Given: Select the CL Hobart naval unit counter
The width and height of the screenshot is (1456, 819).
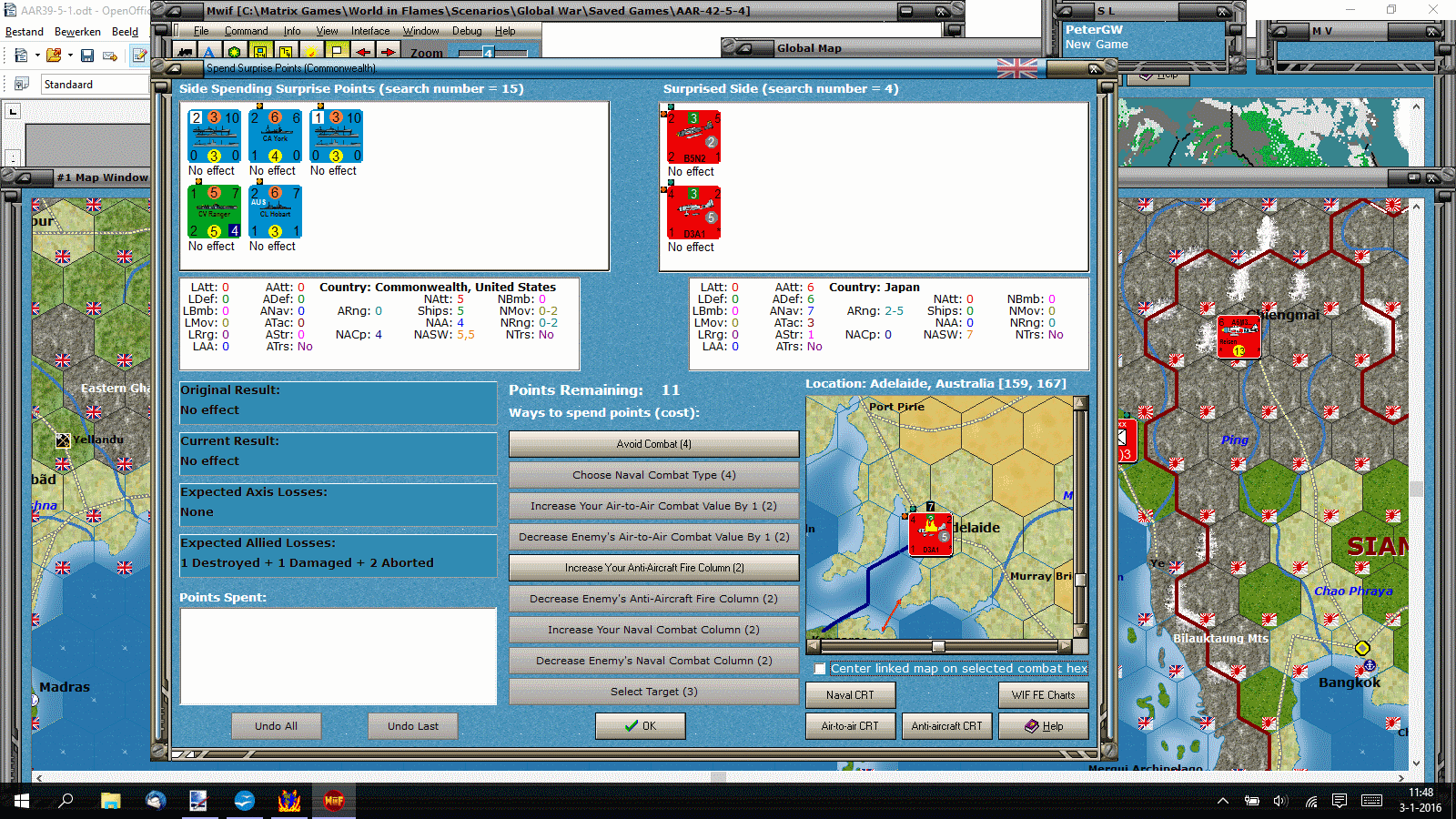Looking at the screenshot, I should click(275, 212).
